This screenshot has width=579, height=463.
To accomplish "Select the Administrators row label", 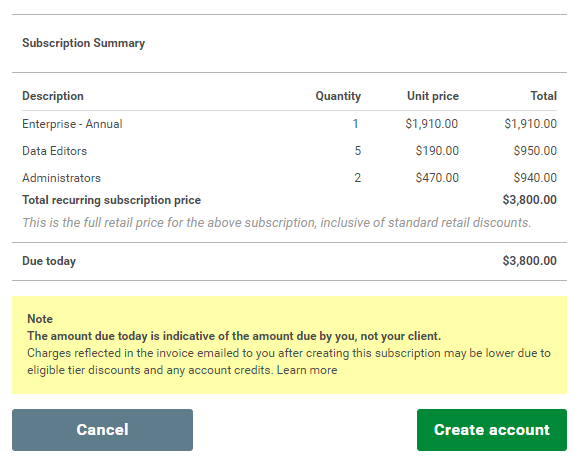I will pos(61,178).
